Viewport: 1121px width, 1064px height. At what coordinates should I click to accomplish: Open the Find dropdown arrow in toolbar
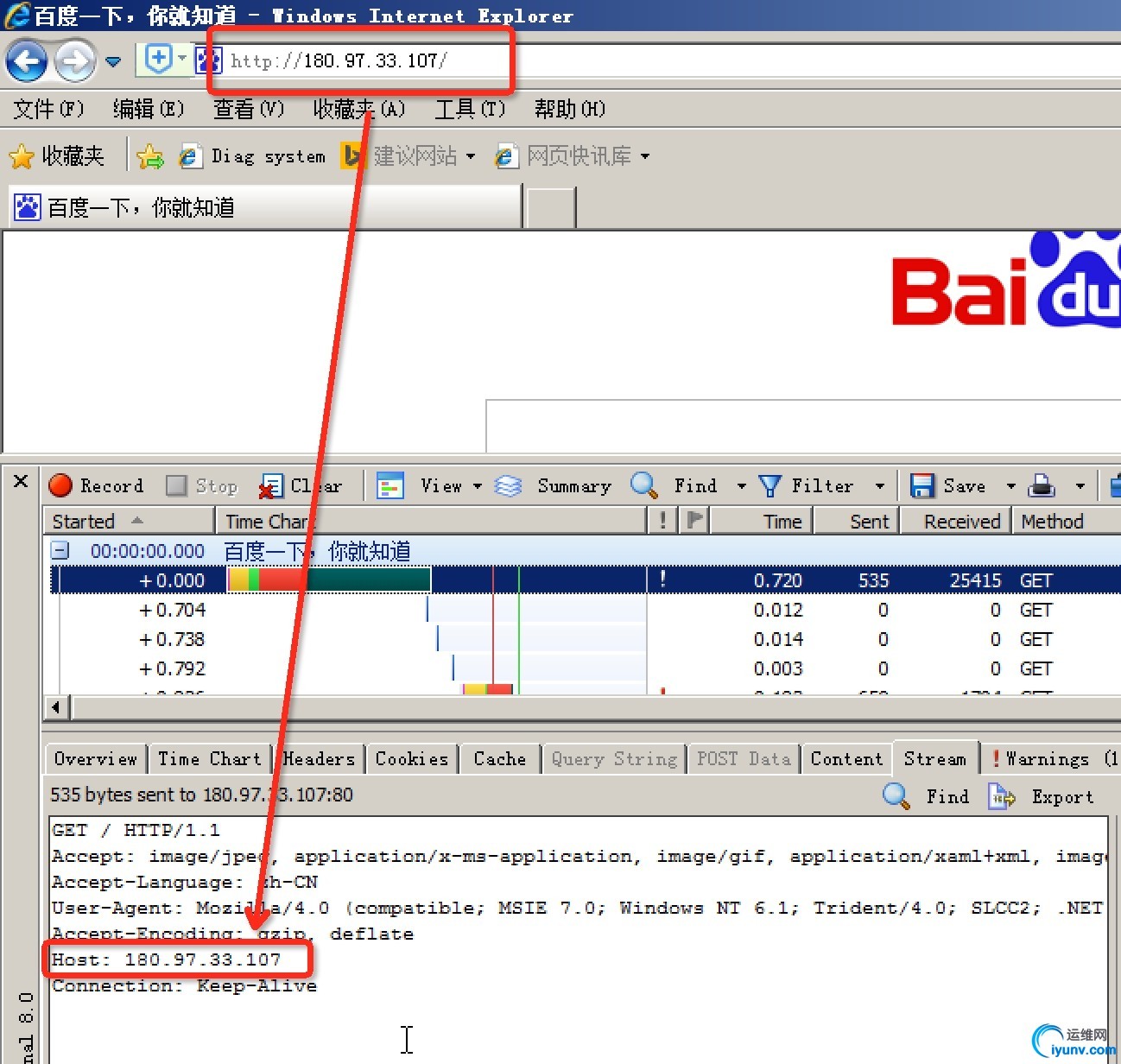(x=741, y=486)
